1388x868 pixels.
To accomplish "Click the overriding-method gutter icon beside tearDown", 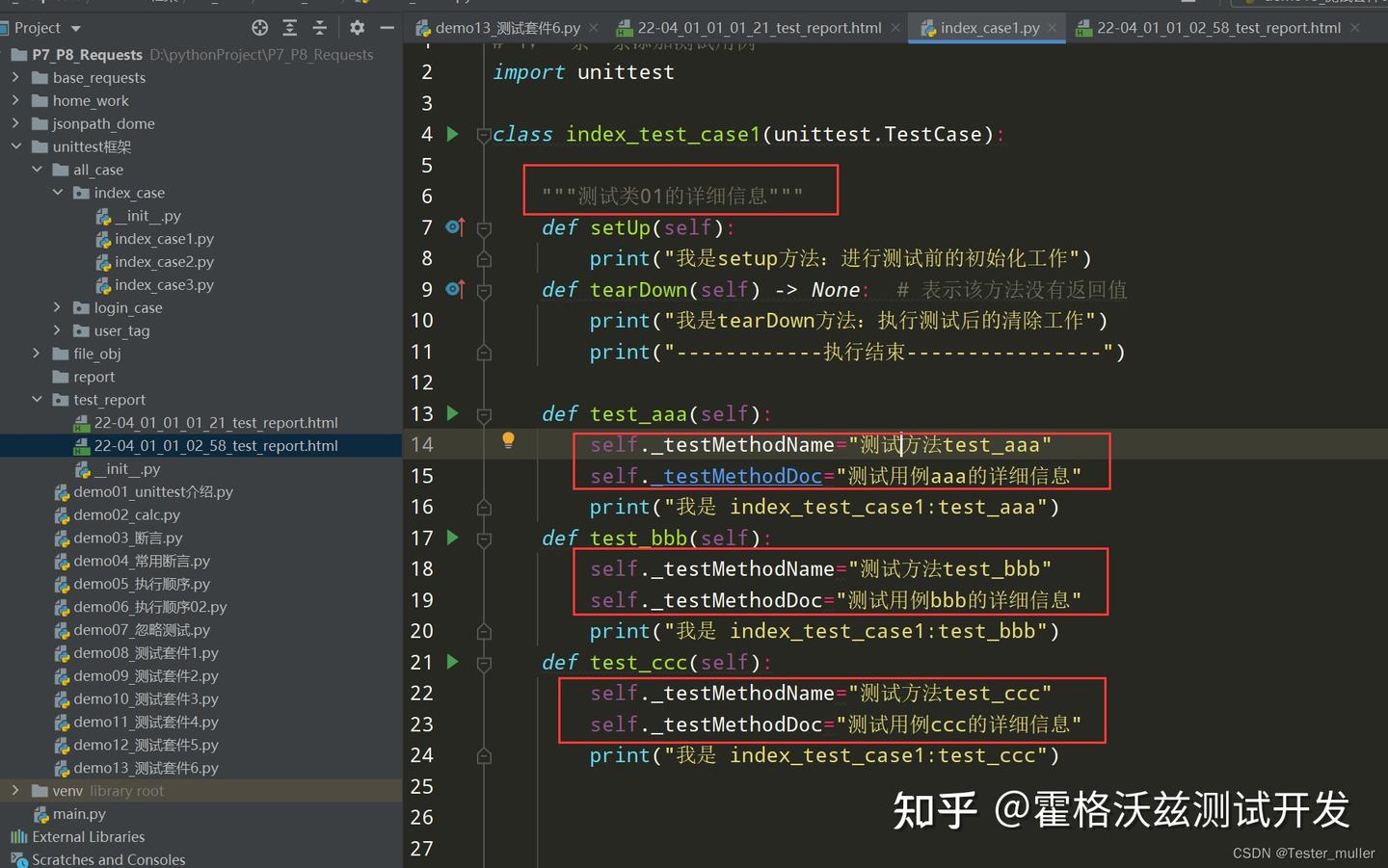I will (453, 289).
